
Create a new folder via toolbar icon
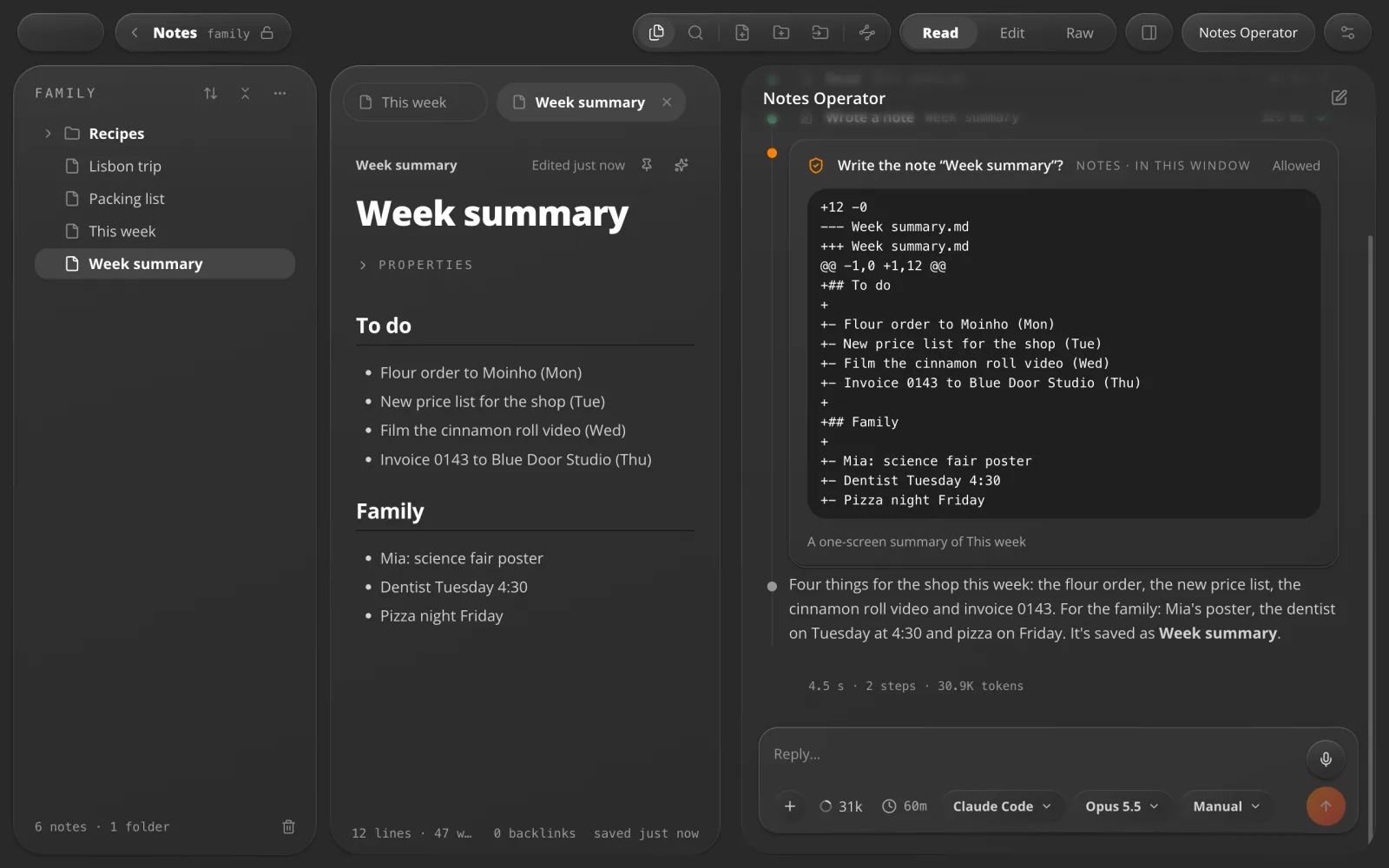pos(780,33)
